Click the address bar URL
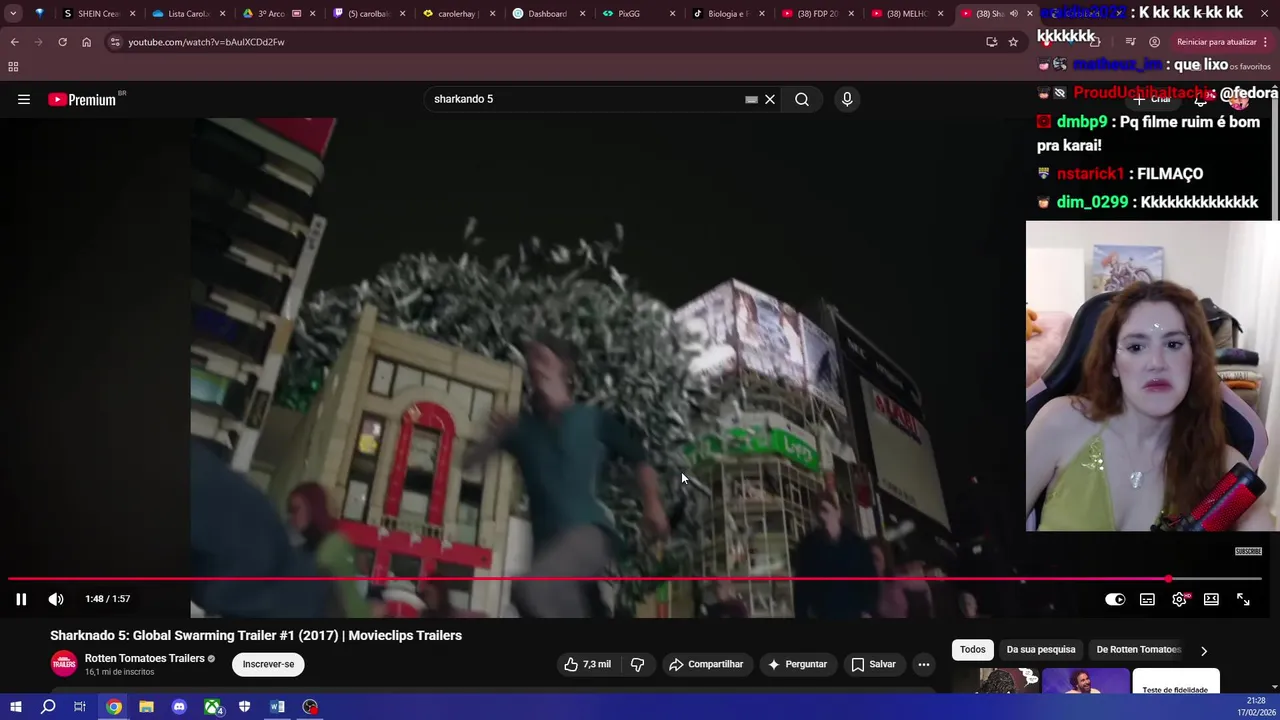 click(206, 42)
